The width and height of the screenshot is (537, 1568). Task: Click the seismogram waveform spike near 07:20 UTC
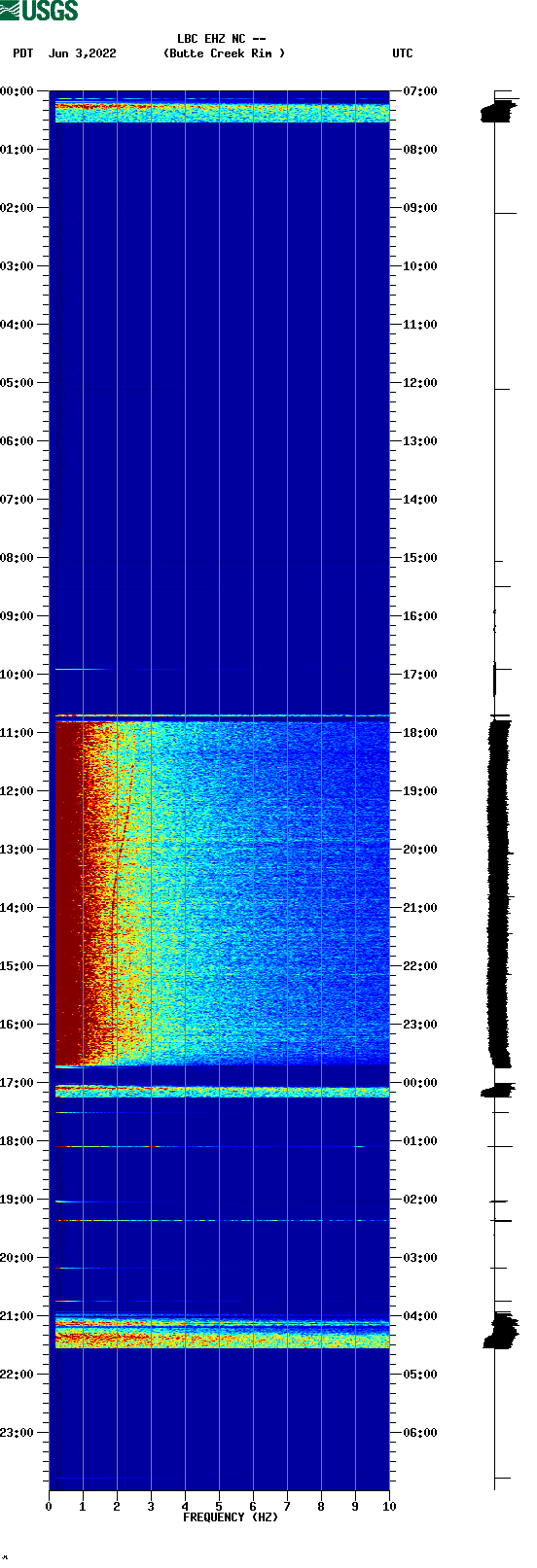click(x=497, y=110)
